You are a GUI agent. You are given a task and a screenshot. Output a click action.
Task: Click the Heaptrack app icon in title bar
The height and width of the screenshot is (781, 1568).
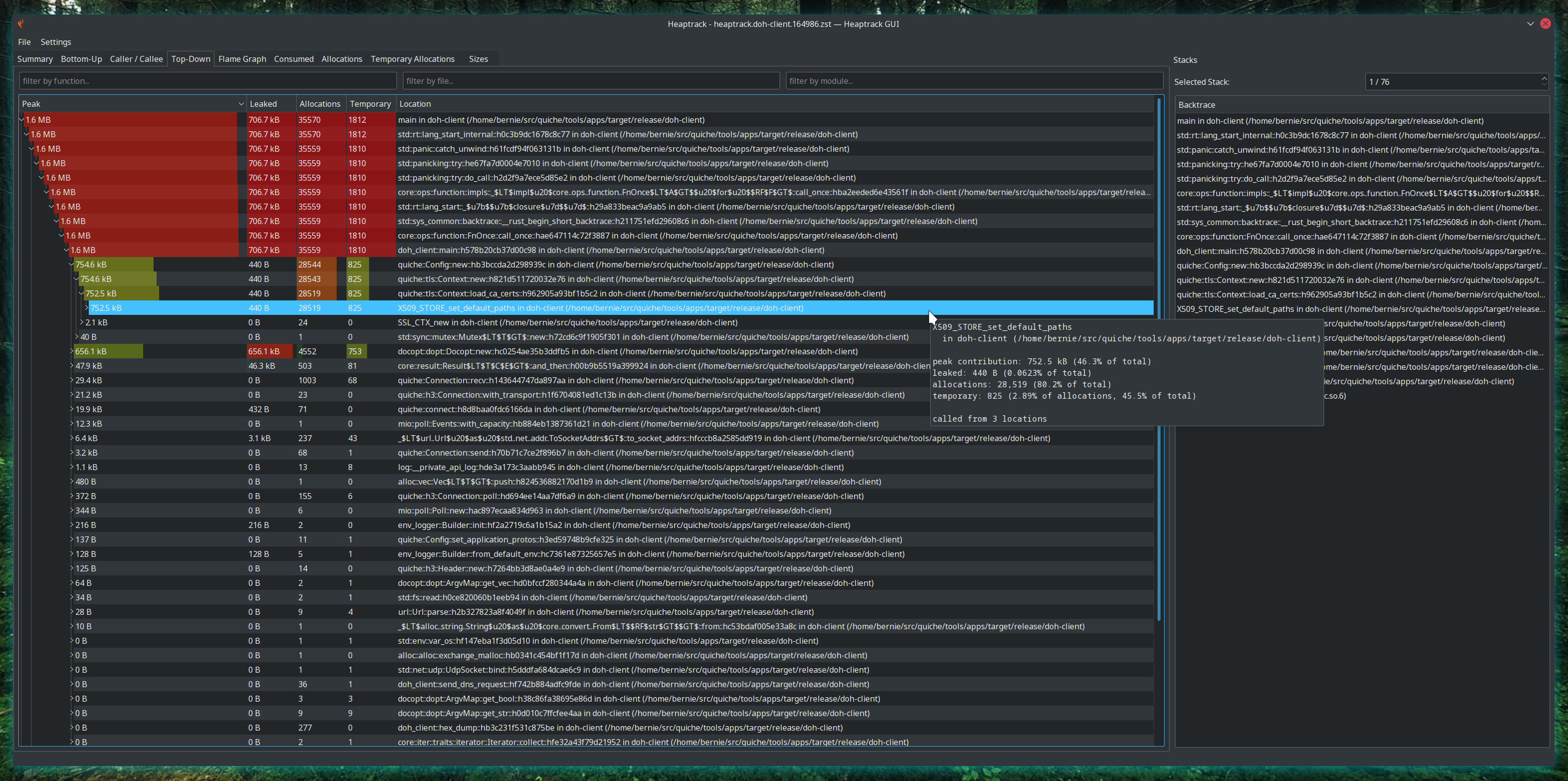click(21, 24)
